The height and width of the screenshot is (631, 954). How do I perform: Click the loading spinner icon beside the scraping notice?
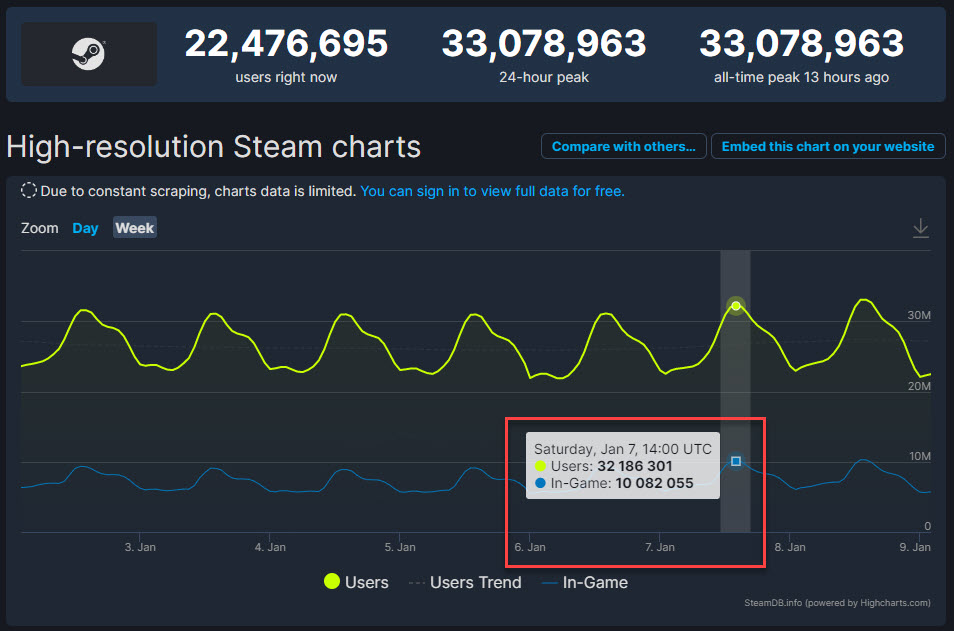[x=29, y=190]
